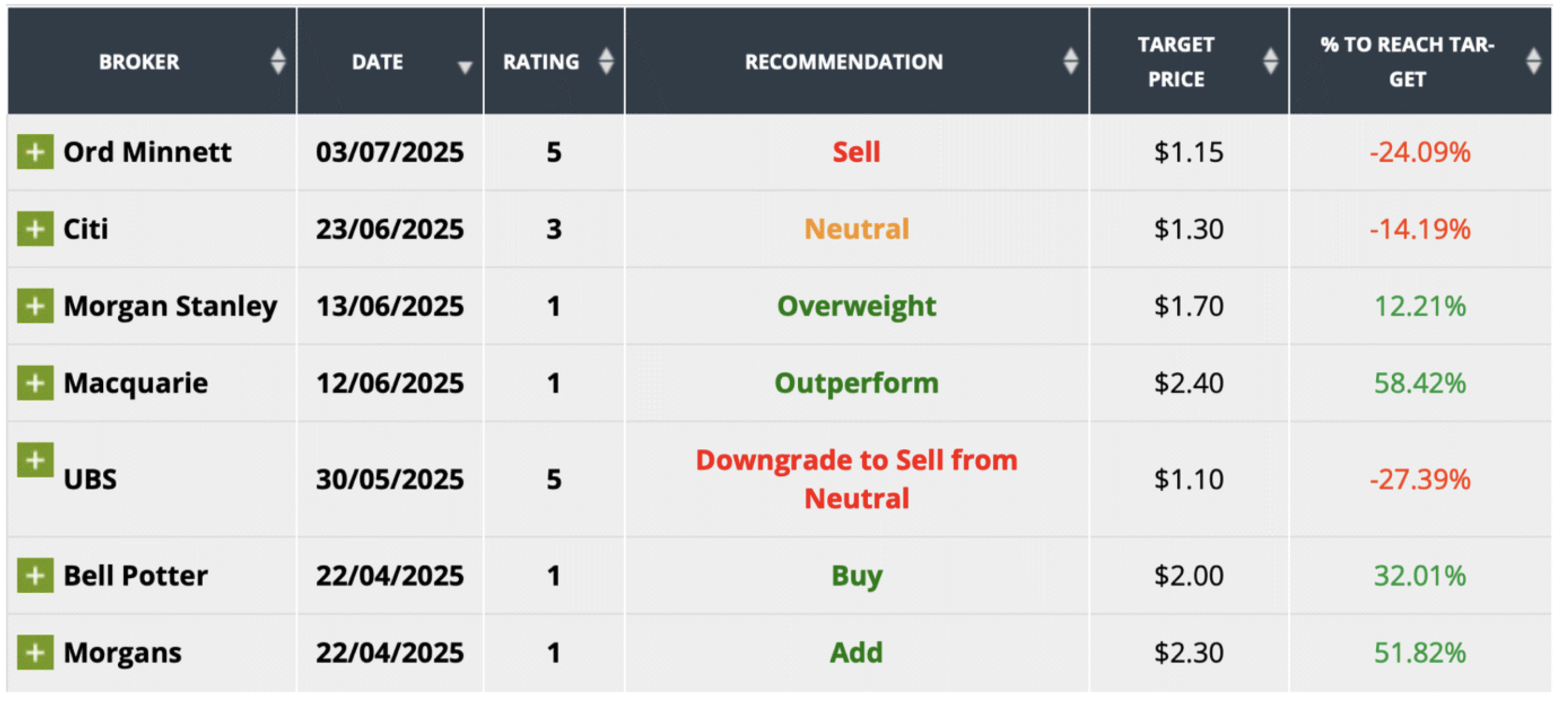Image resolution: width=1568 pixels, height=713 pixels.
Task: Expand the Citi broker row
Action: tap(35, 229)
